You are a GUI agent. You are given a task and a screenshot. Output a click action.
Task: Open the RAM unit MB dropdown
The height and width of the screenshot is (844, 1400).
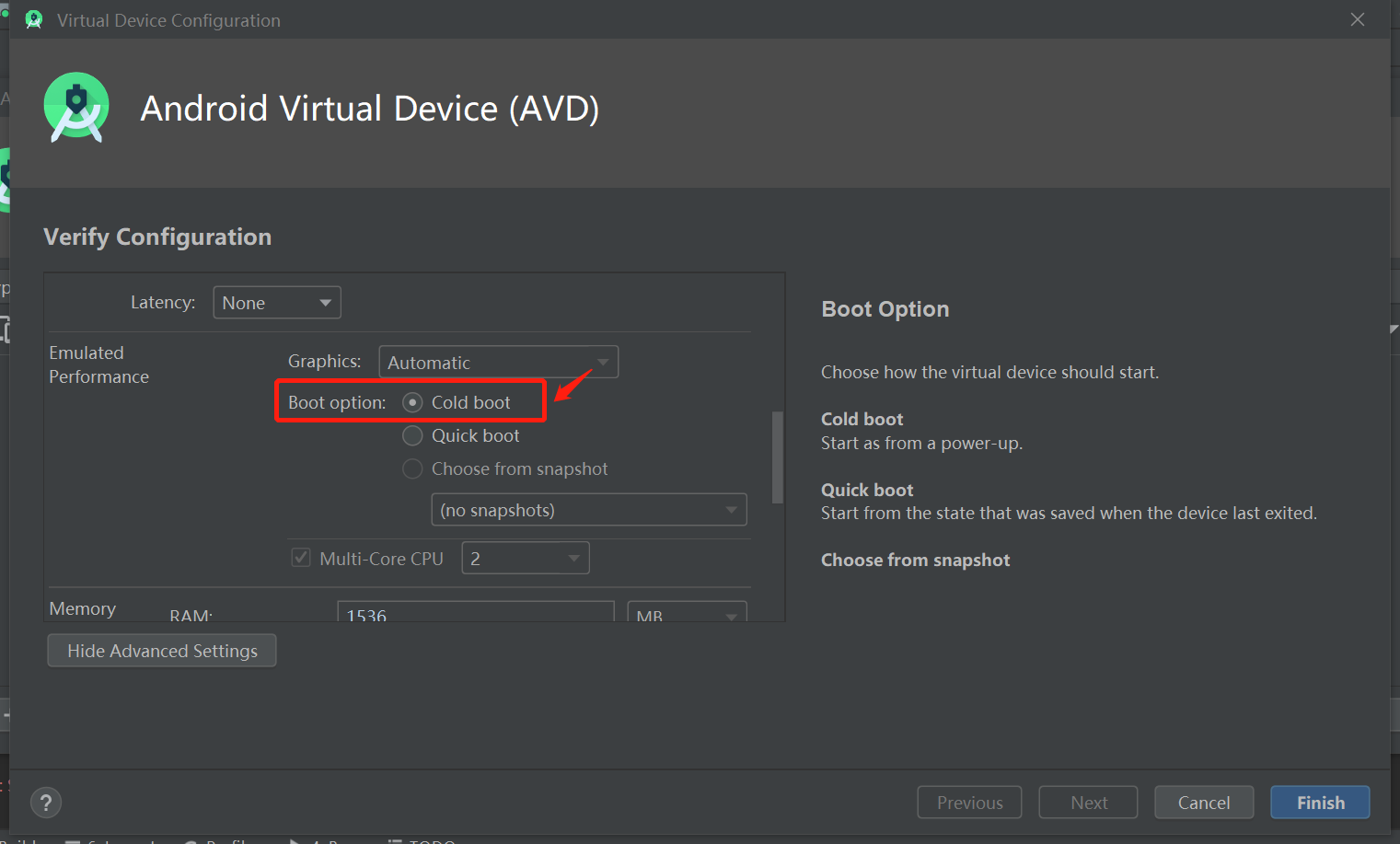687,612
